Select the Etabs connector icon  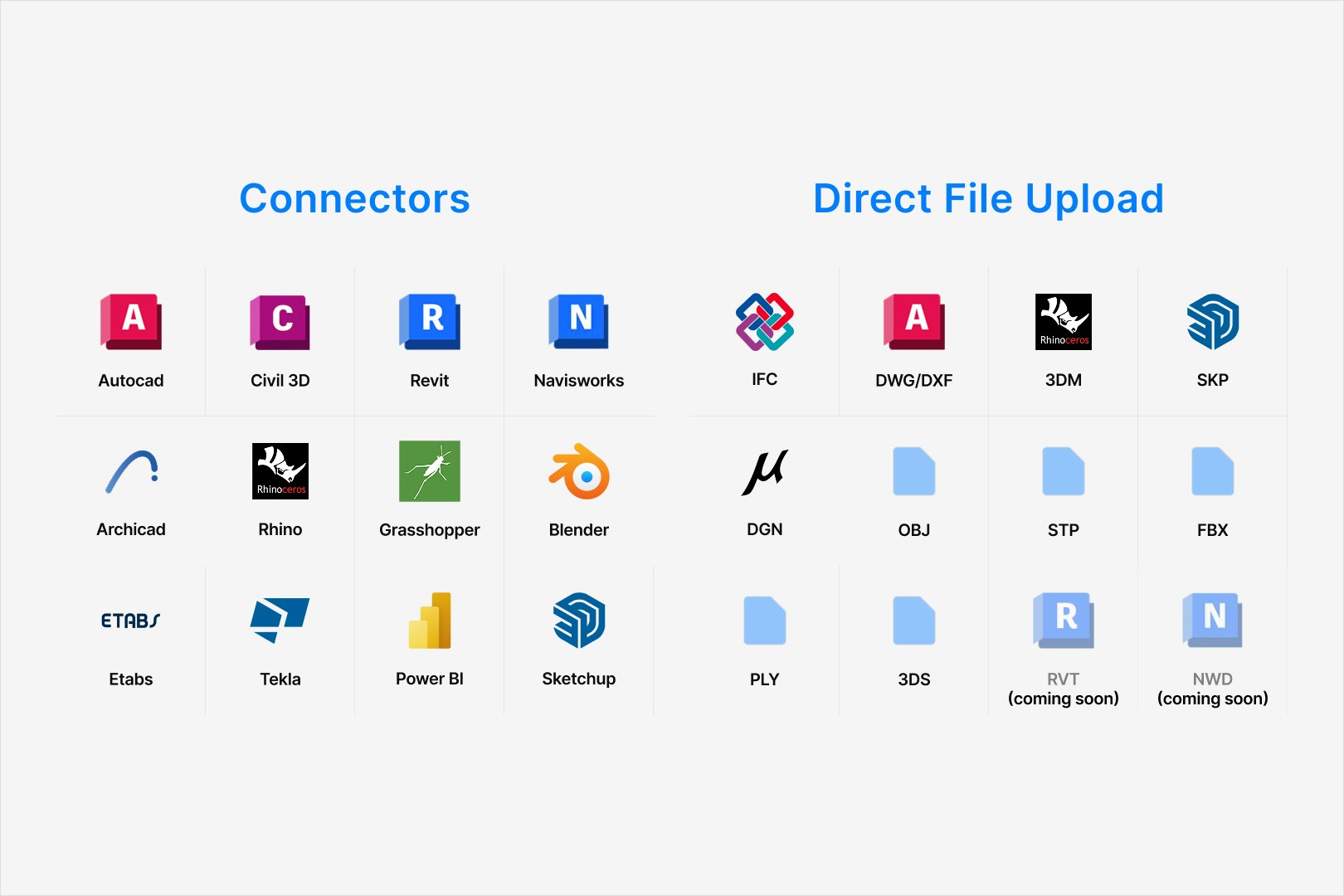tap(130, 620)
